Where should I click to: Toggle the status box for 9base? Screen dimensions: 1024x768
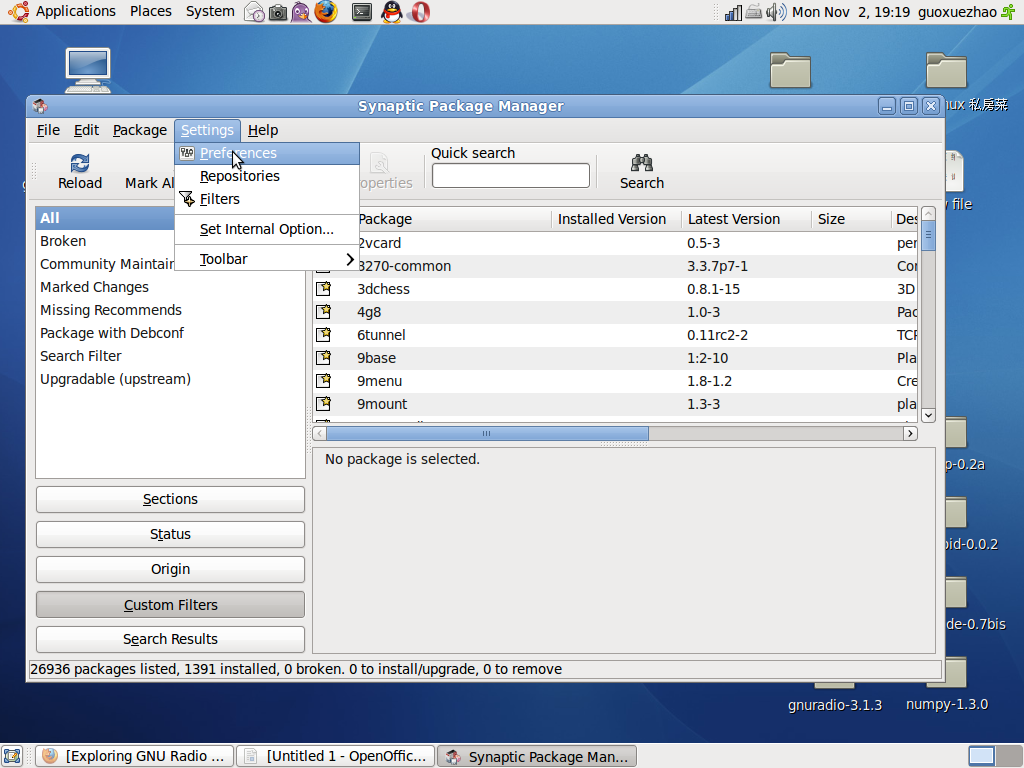323,357
